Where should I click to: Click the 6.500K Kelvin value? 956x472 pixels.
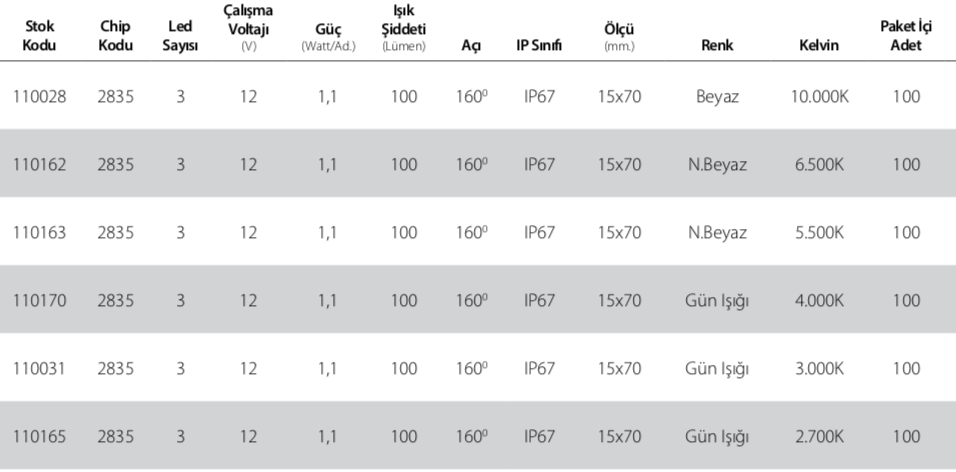819,164
